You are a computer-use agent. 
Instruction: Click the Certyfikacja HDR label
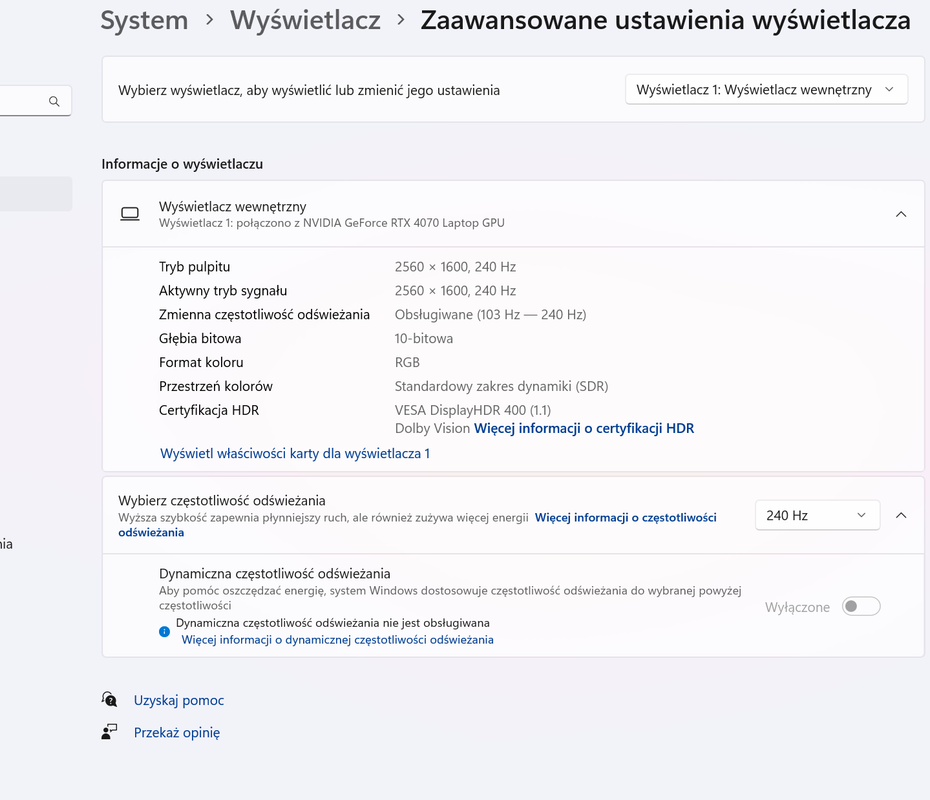click(x=209, y=410)
